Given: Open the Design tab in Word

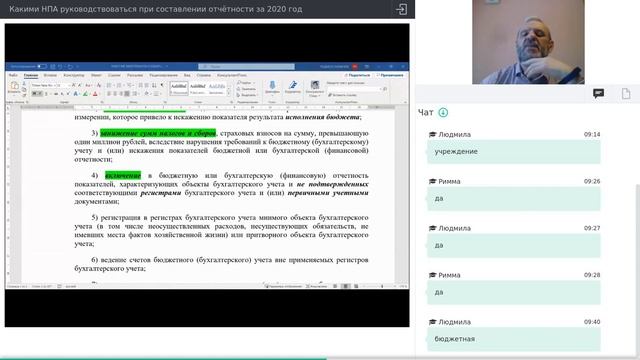Looking at the screenshot, I should pyautogui.click(x=74, y=75).
